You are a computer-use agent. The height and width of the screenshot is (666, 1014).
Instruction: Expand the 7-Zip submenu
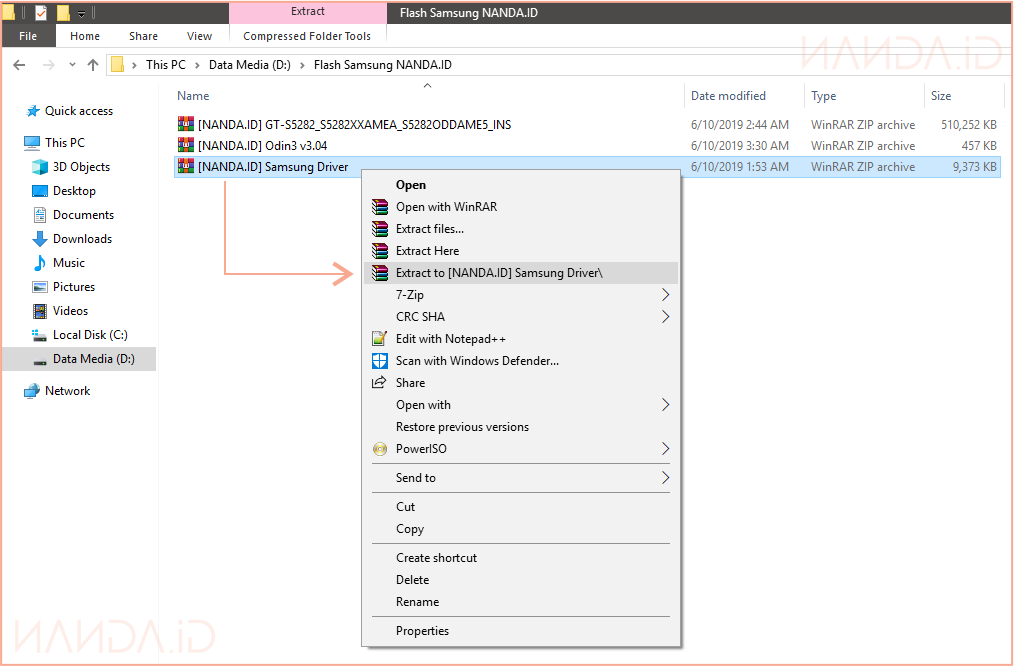[665, 295]
